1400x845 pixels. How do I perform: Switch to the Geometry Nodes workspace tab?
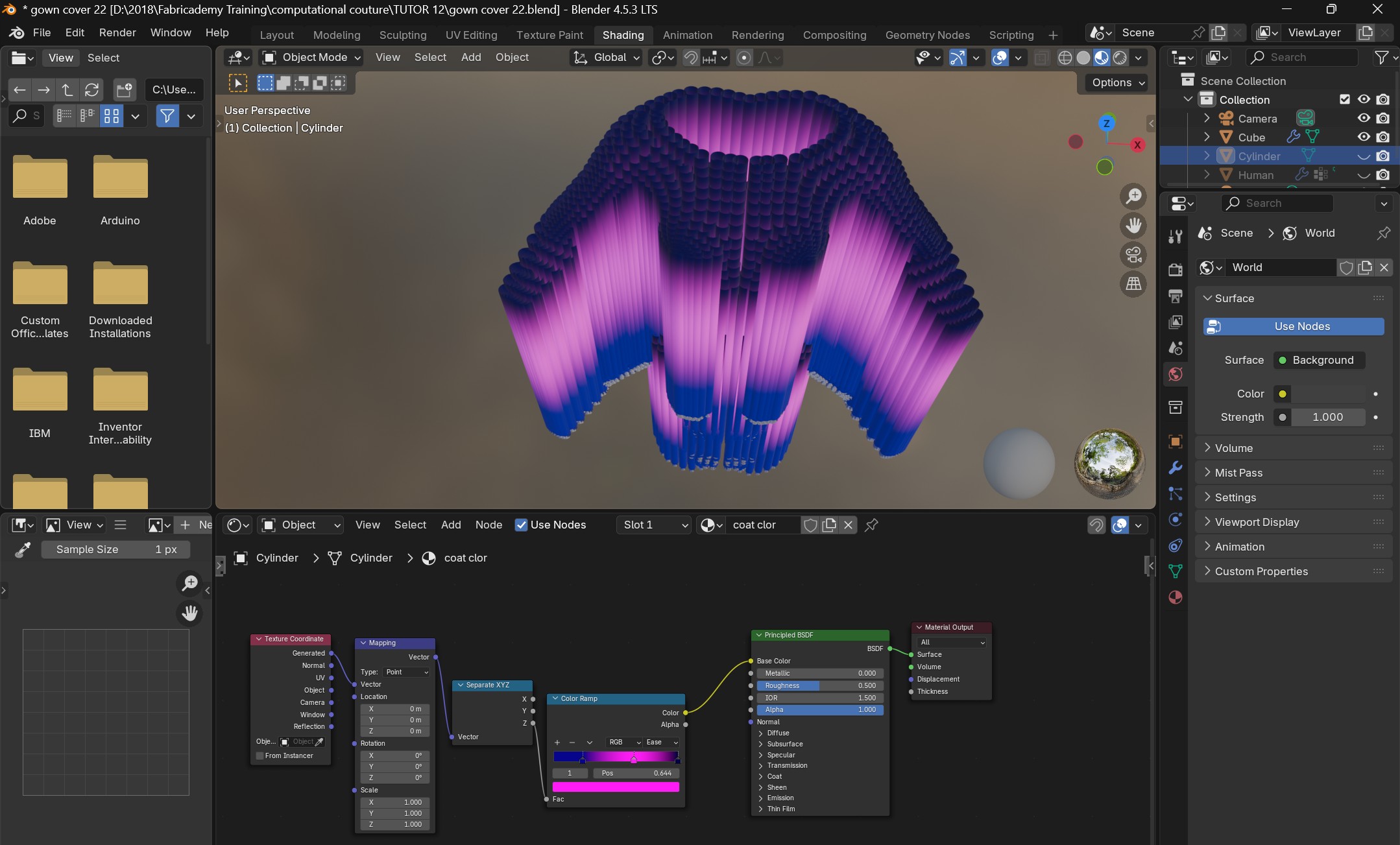(x=927, y=35)
